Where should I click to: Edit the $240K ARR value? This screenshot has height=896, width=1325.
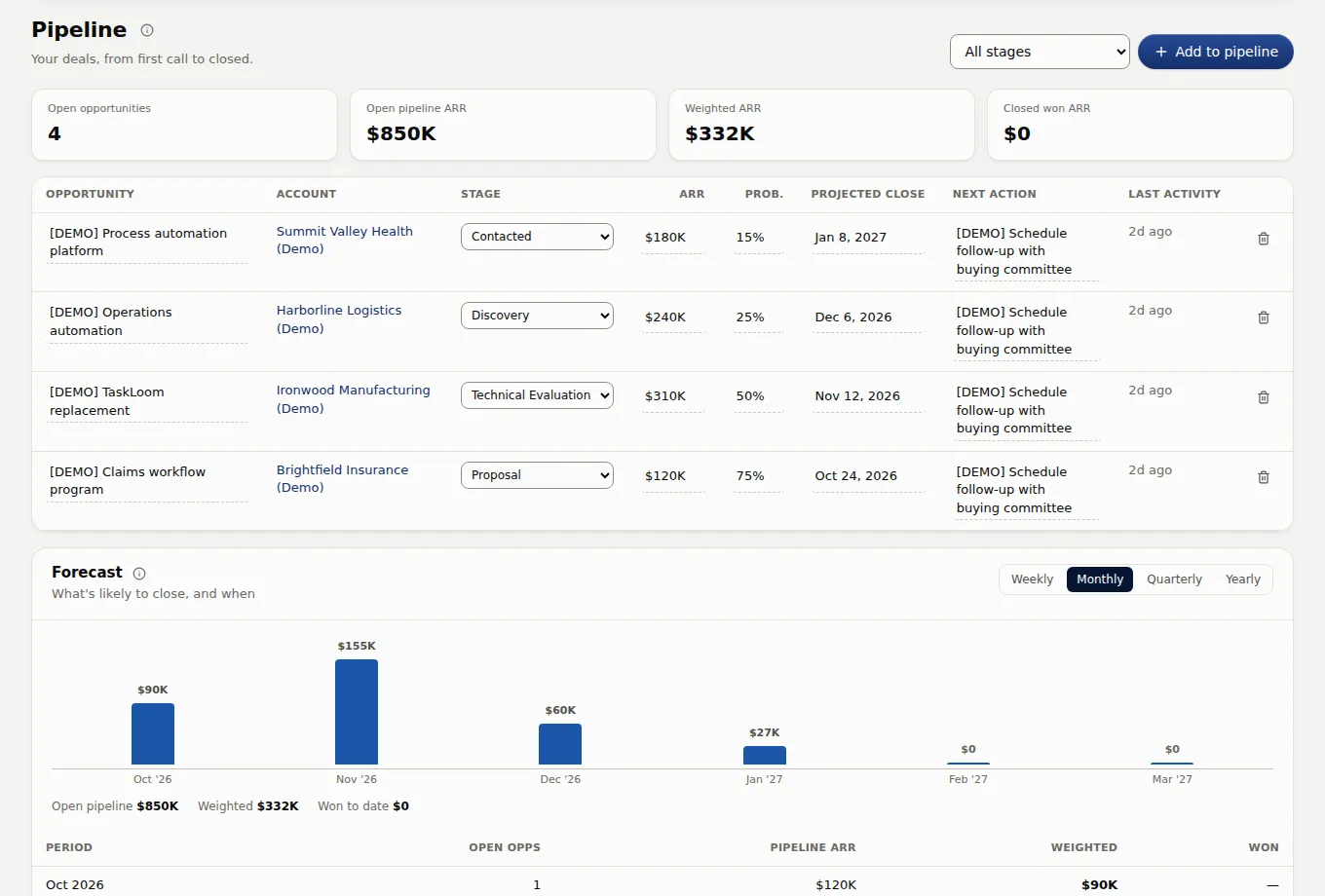click(672, 317)
